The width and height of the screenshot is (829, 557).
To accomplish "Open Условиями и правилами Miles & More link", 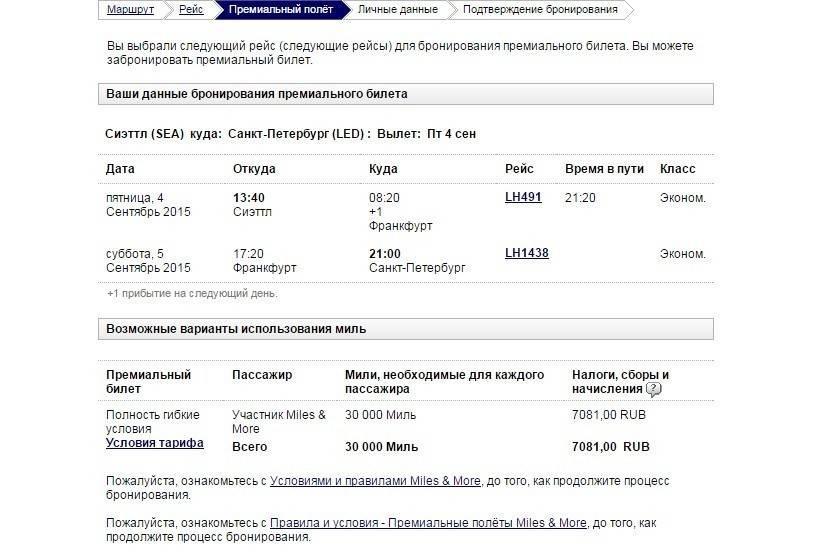I will tap(375, 481).
